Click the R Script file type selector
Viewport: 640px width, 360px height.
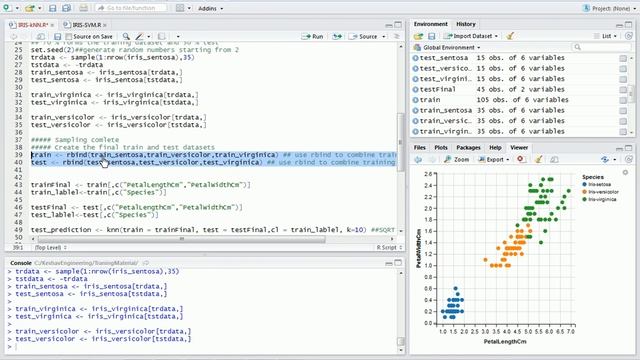coord(389,247)
